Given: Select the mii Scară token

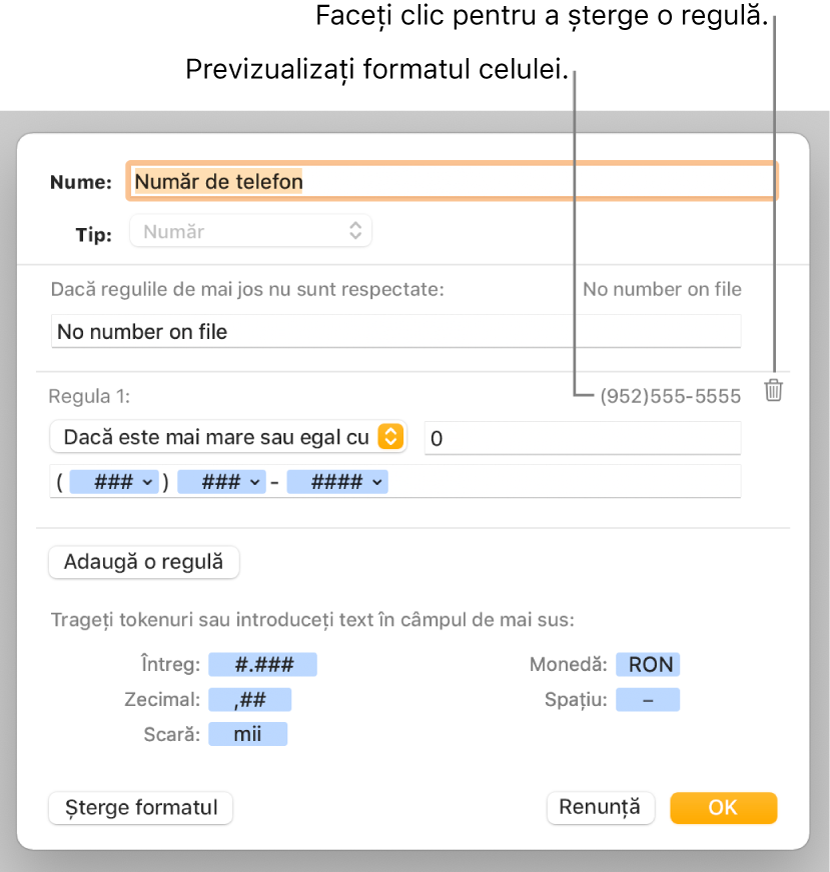Looking at the screenshot, I should [x=247, y=733].
